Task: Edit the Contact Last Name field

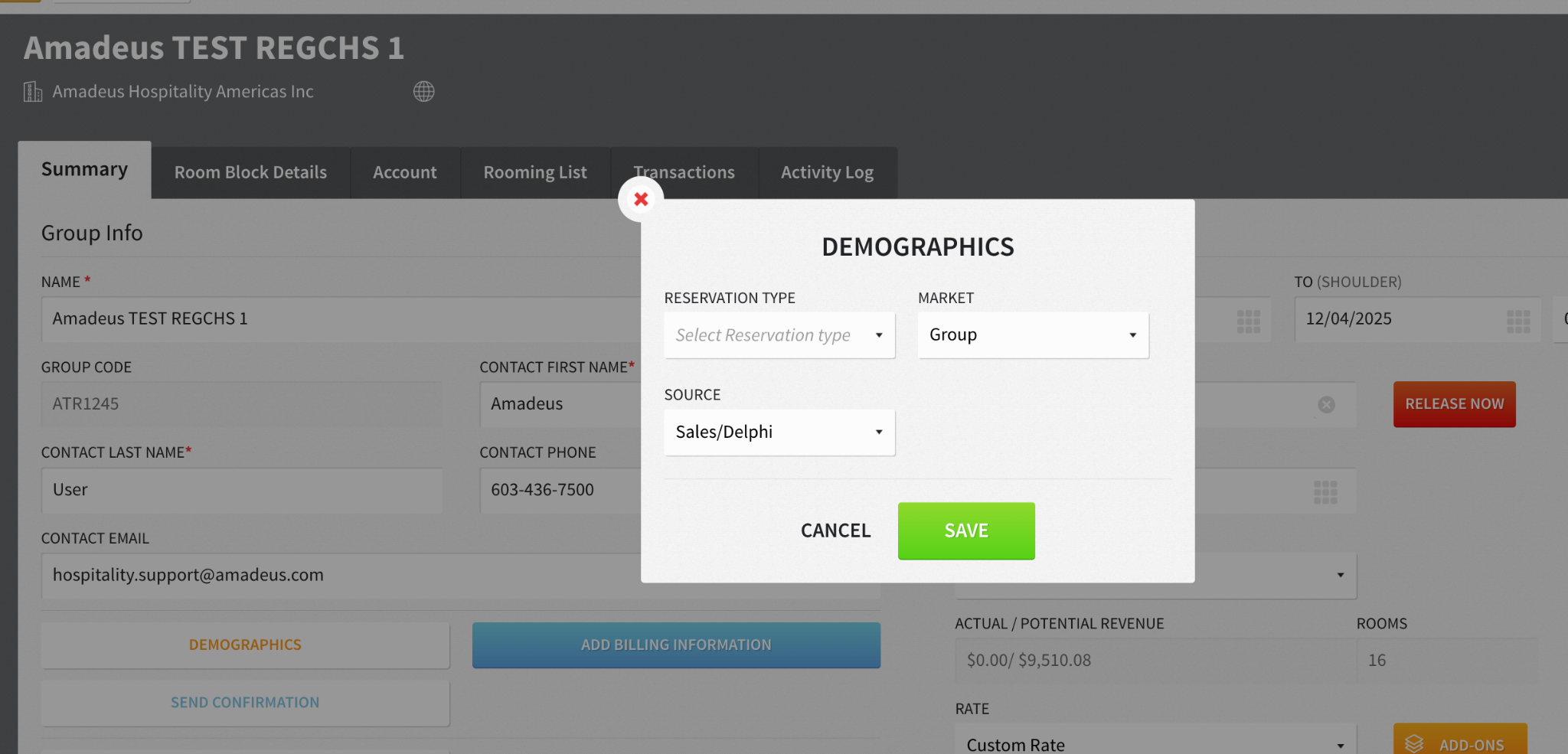Action: pos(242,490)
